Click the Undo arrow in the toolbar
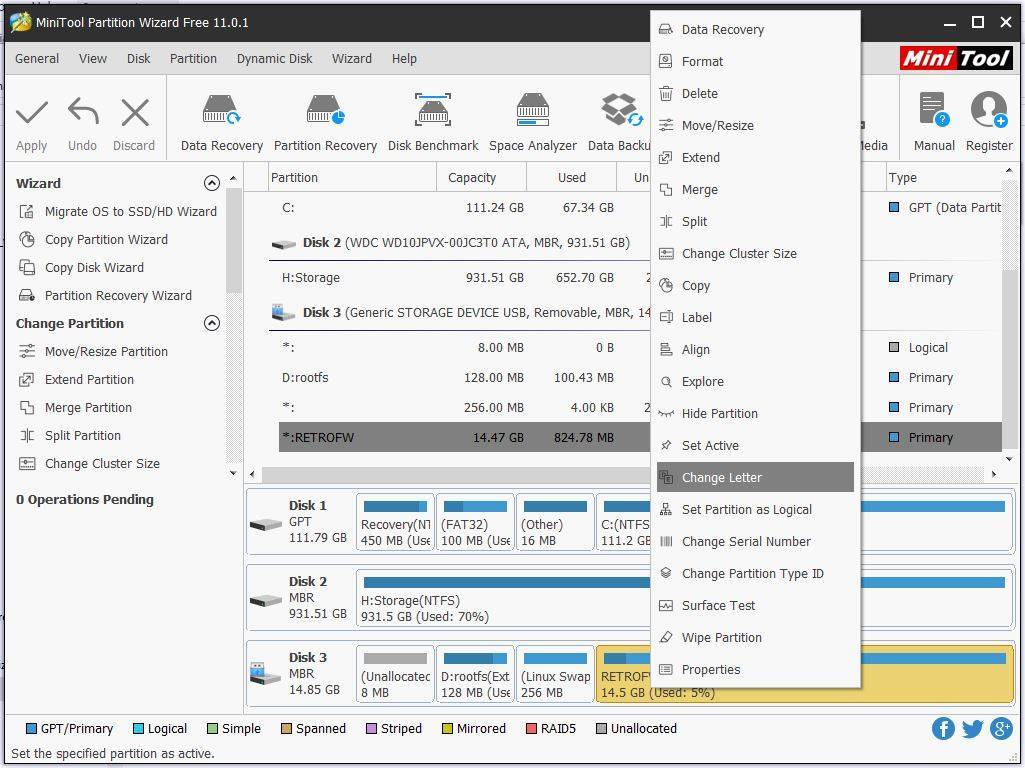 click(x=83, y=112)
